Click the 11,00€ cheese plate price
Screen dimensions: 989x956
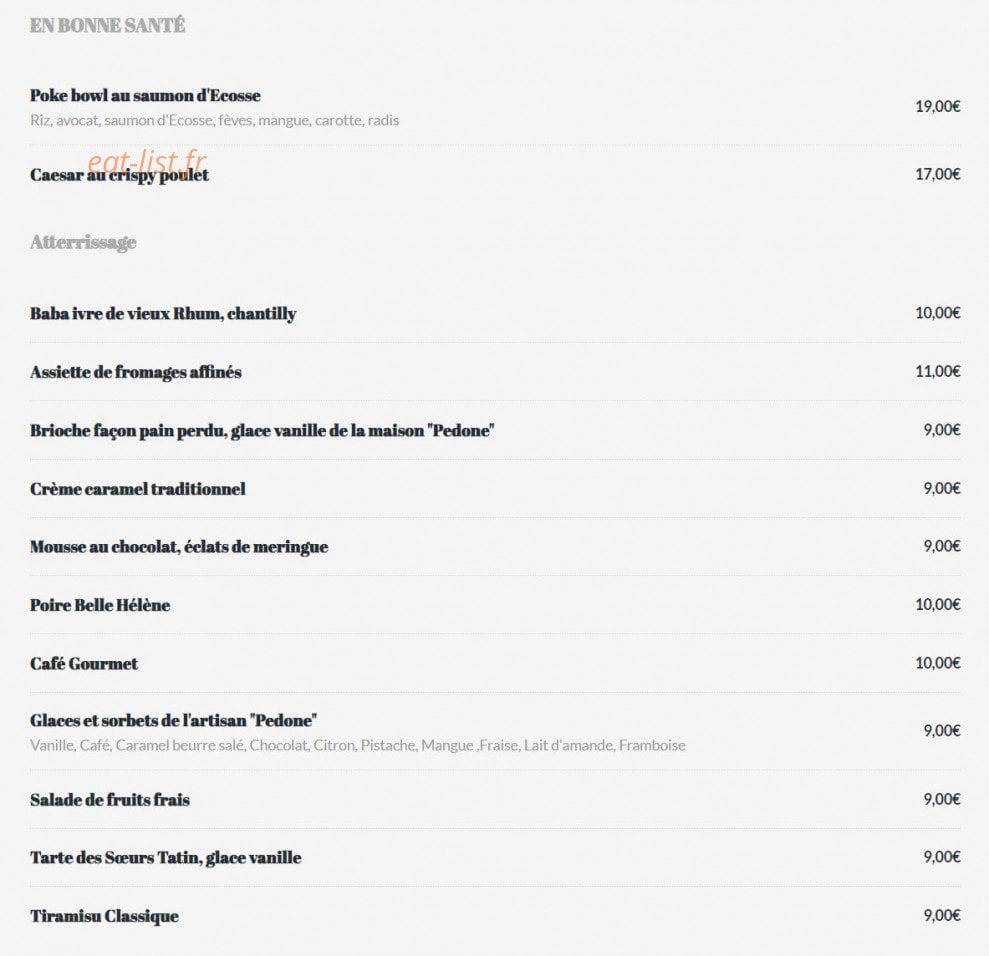pyautogui.click(x=937, y=371)
